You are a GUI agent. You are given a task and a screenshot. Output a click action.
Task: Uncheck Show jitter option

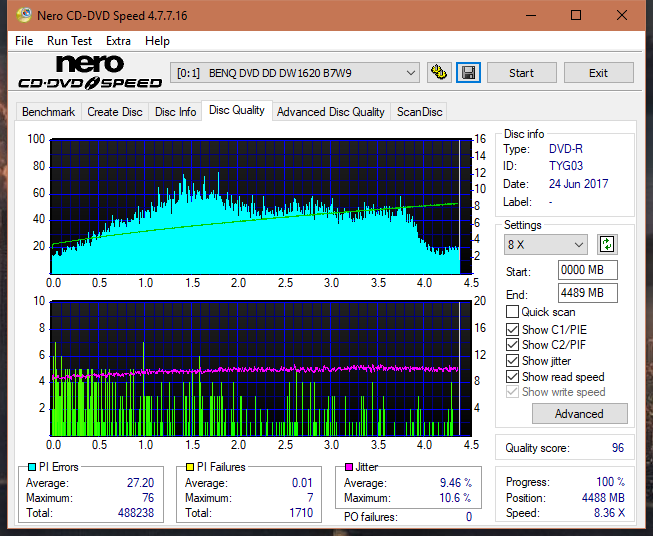(x=512, y=361)
